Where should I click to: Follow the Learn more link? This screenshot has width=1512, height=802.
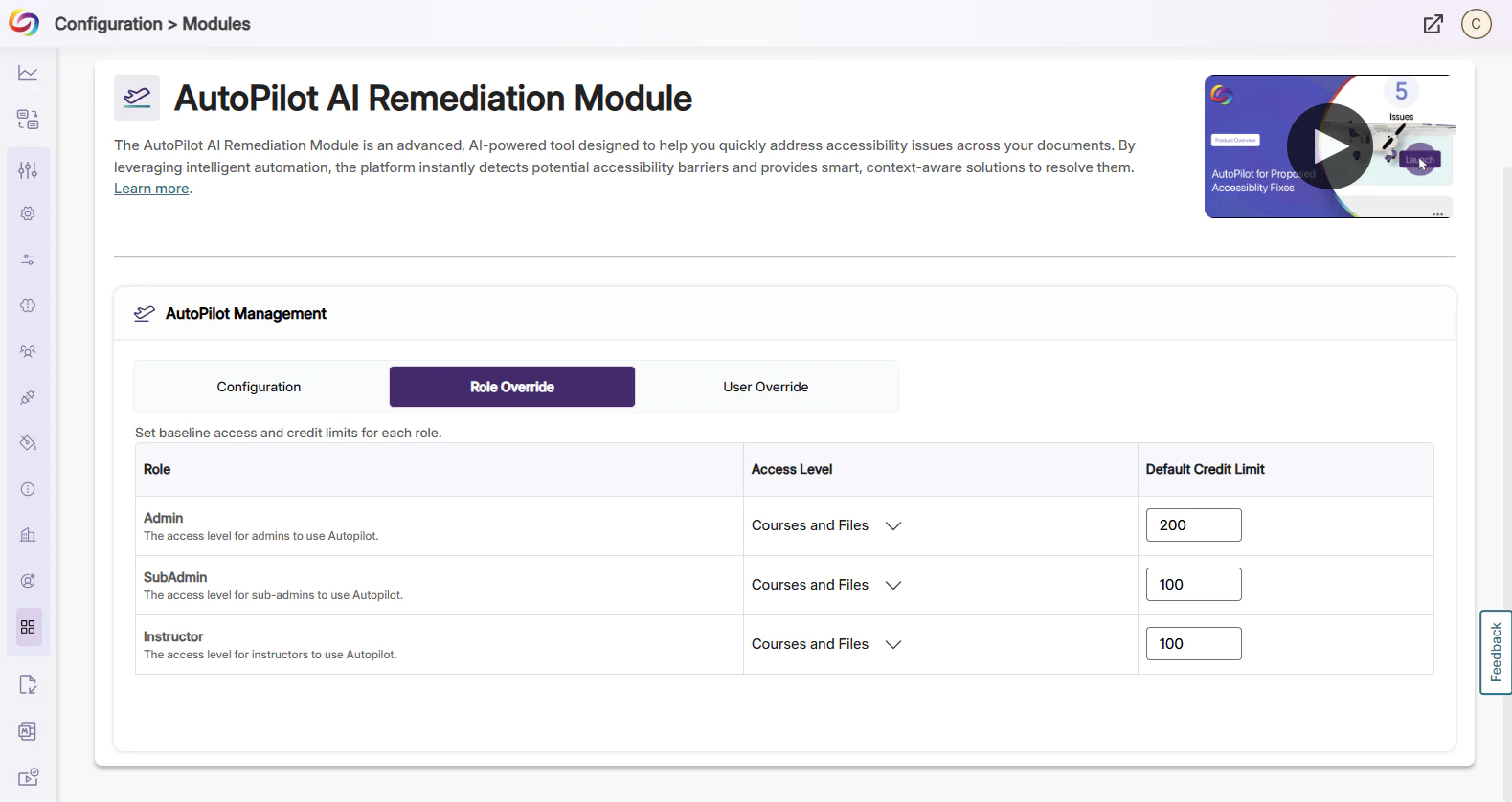tap(151, 189)
